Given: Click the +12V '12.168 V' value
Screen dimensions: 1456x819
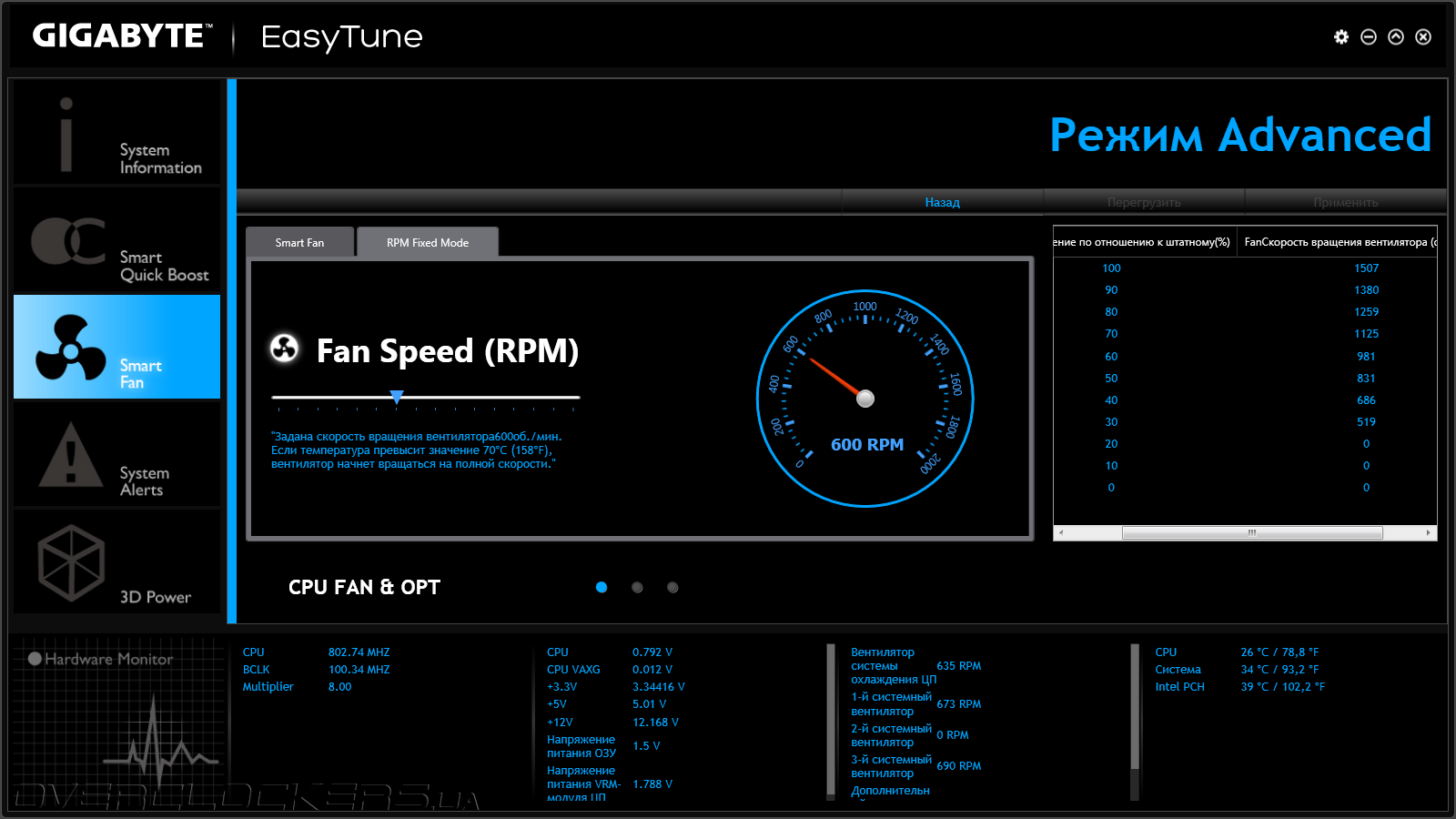Looking at the screenshot, I should (655, 723).
